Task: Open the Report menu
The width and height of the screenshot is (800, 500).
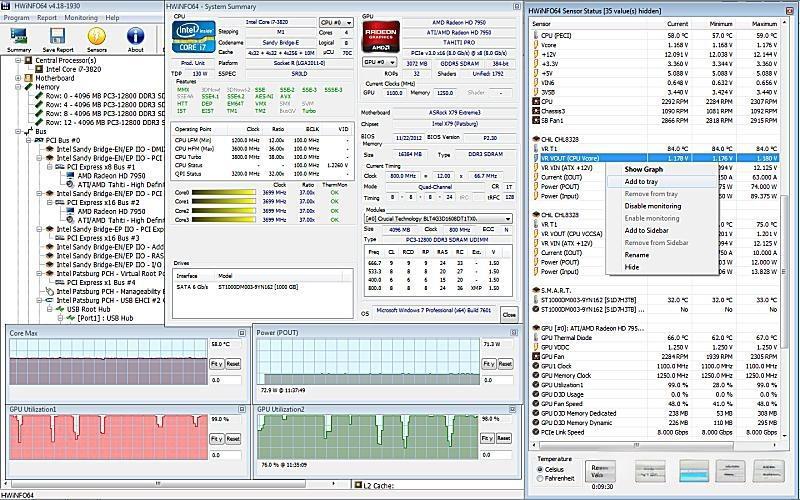Action: tap(47, 17)
